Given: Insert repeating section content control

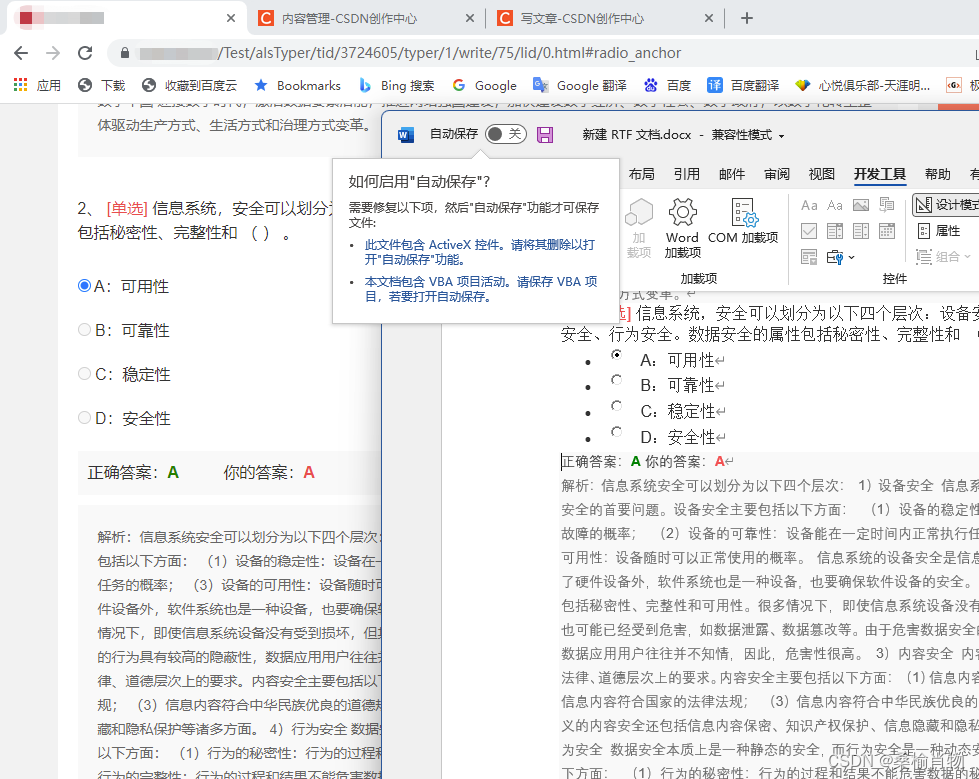Looking at the screenshot, I should pos(809,257).
